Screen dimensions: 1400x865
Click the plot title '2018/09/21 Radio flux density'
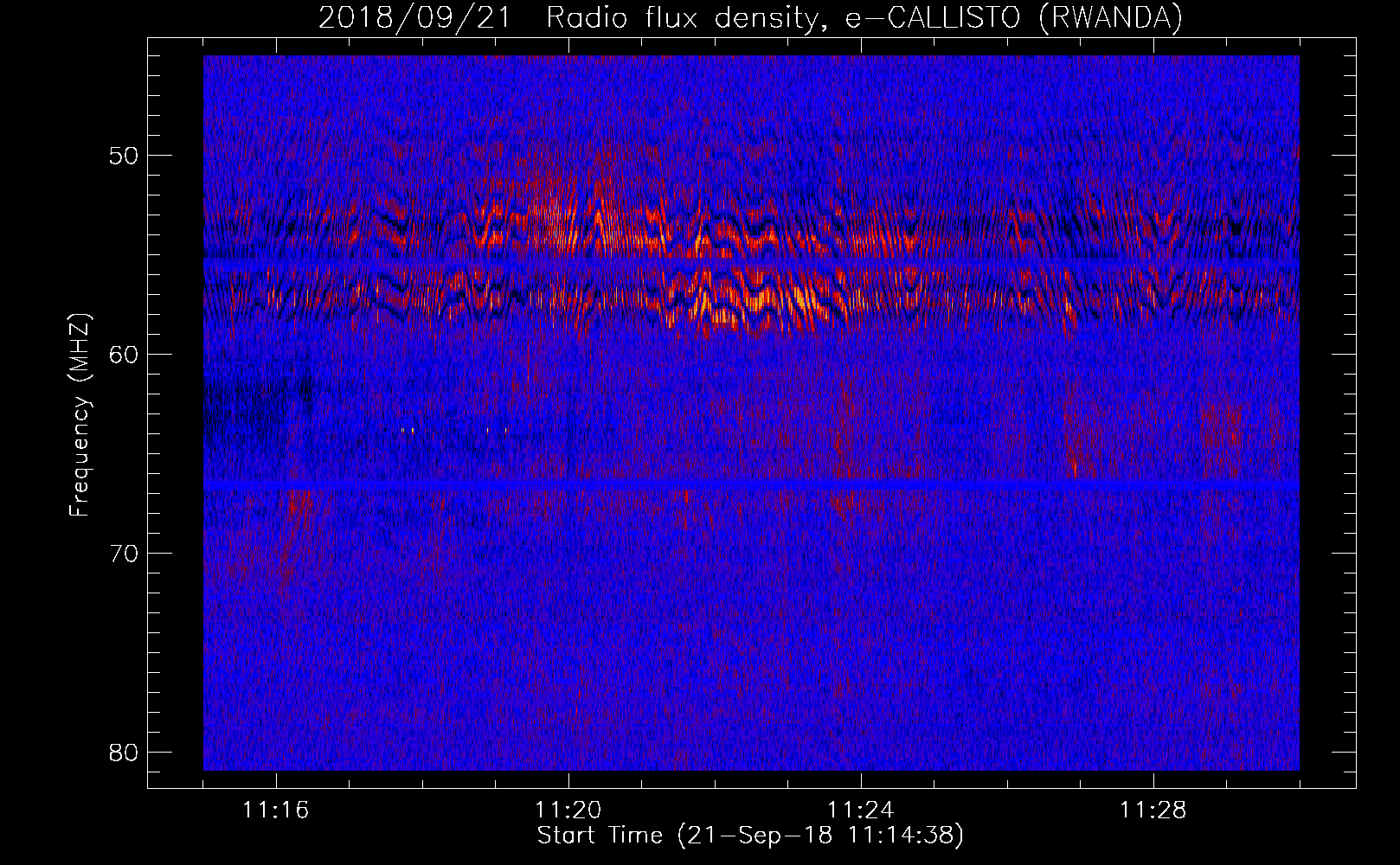pyautogui.click(x=750, y=17)
